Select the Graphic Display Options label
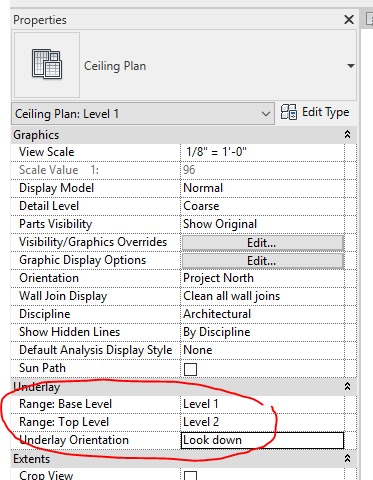 tap(83, 260)
